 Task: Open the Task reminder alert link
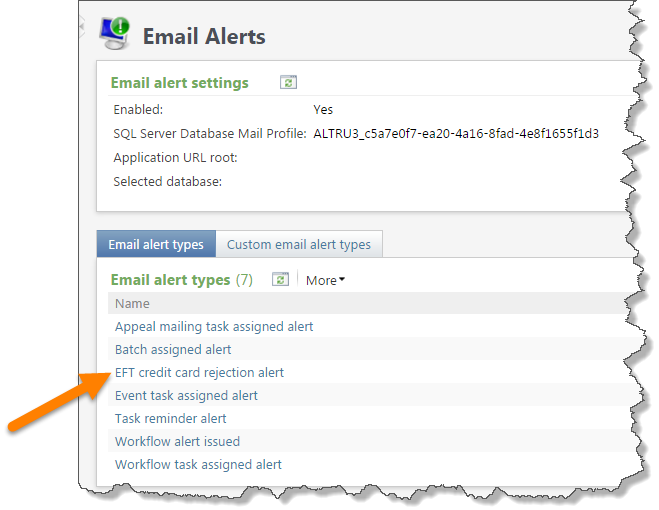(170, 418)
